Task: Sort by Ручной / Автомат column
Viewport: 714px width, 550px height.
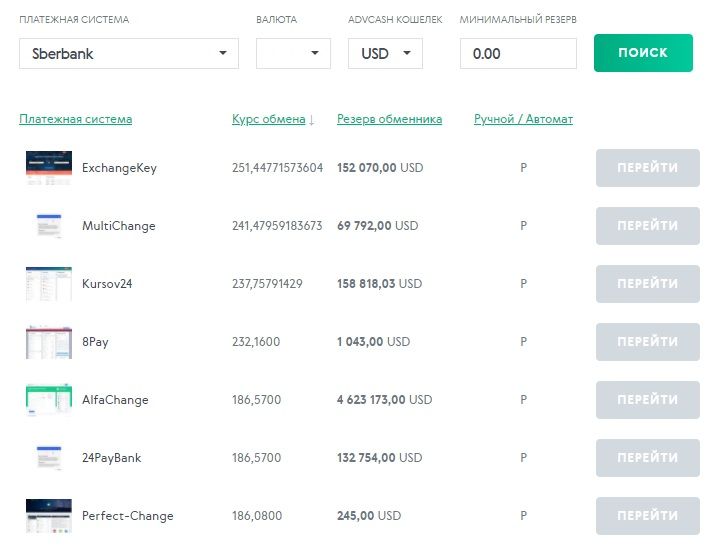Action: coord(523,119)
